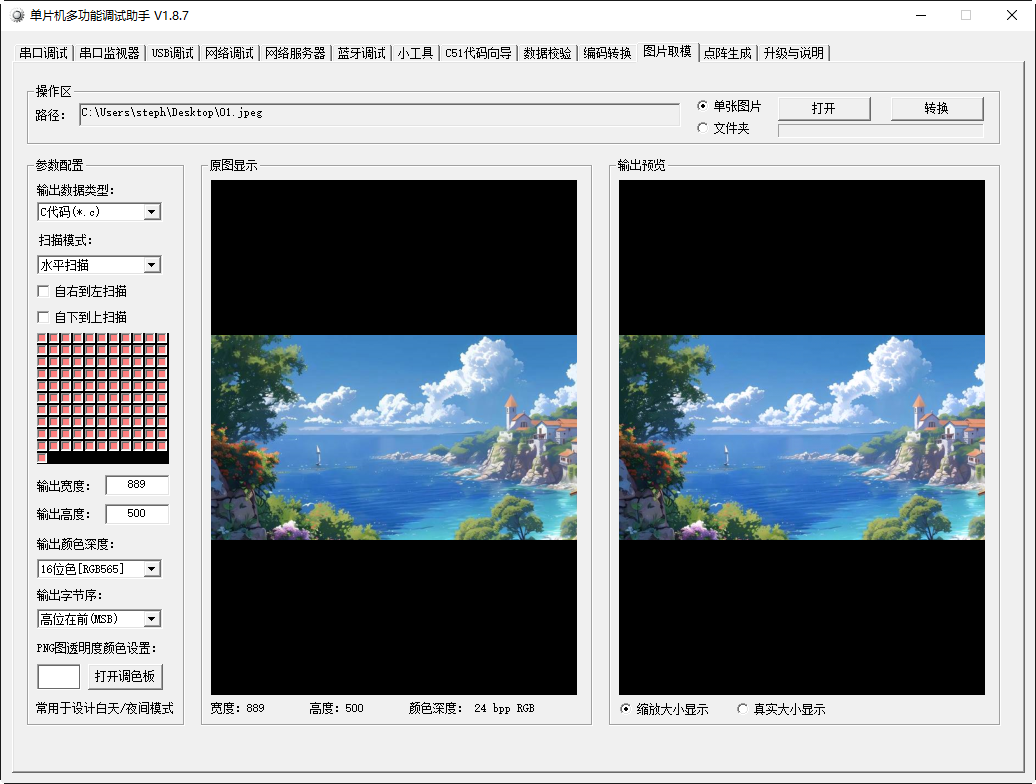Switch to the 蓝牙调试 tab
This screenshot has height=784, width=1036.
[361, 53]
